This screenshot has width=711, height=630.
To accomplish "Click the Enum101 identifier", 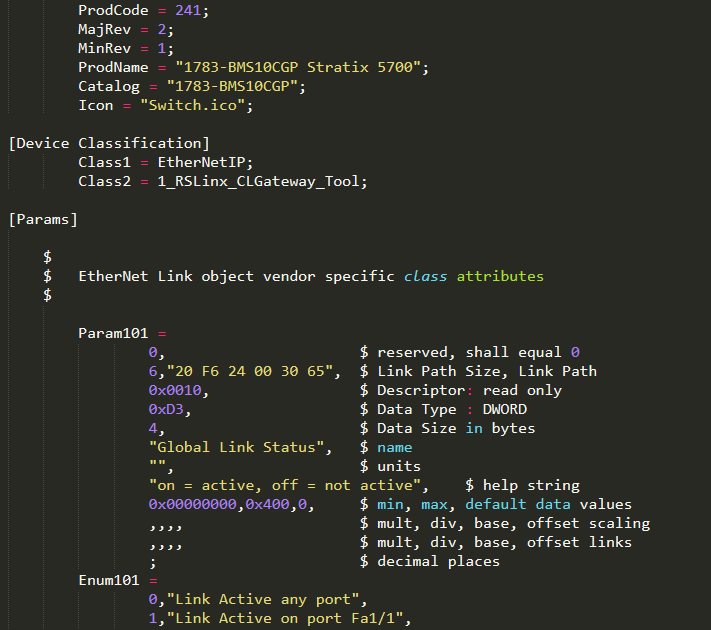I will pyautogui.click(x=109, y=580).
